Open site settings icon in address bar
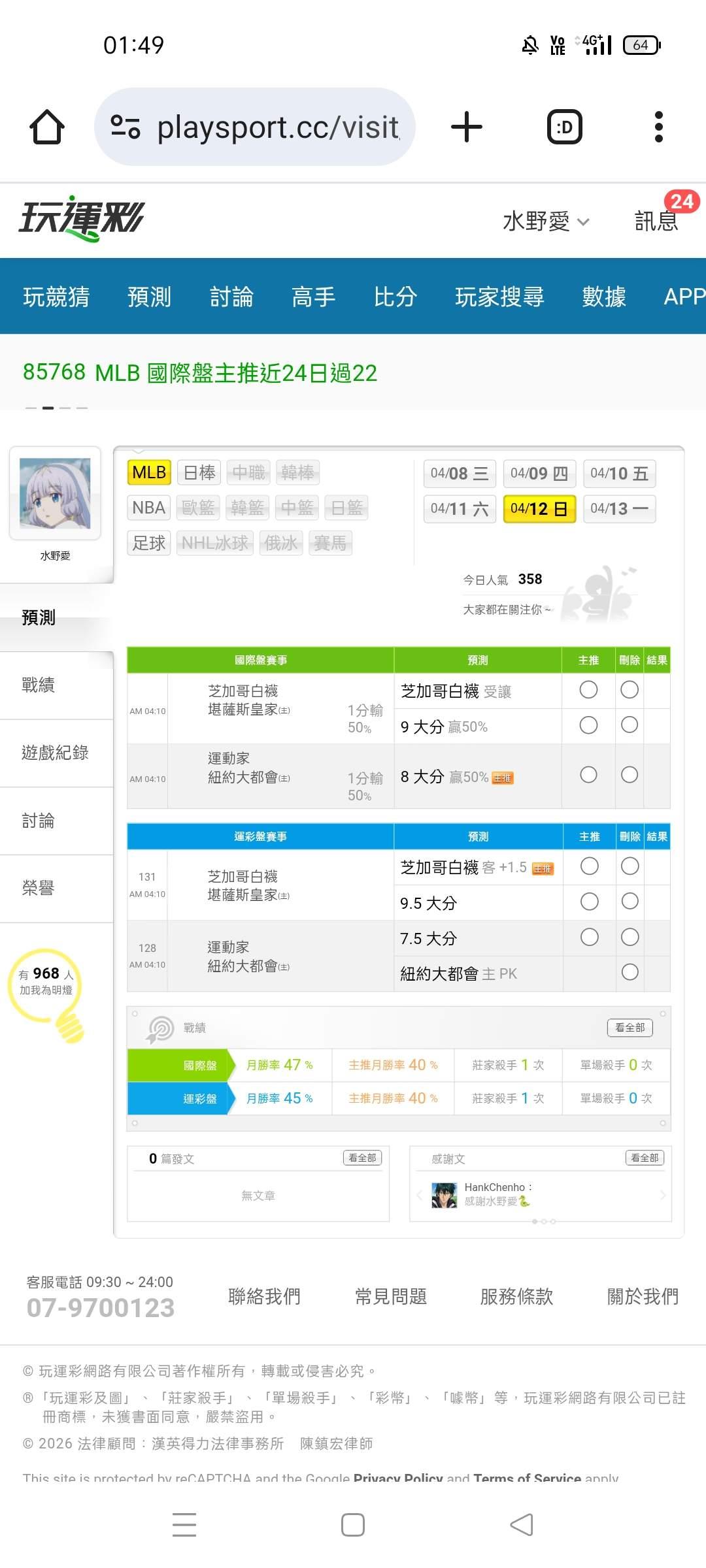This screenshot has width=706, height=1568. [x=126, y=127]
